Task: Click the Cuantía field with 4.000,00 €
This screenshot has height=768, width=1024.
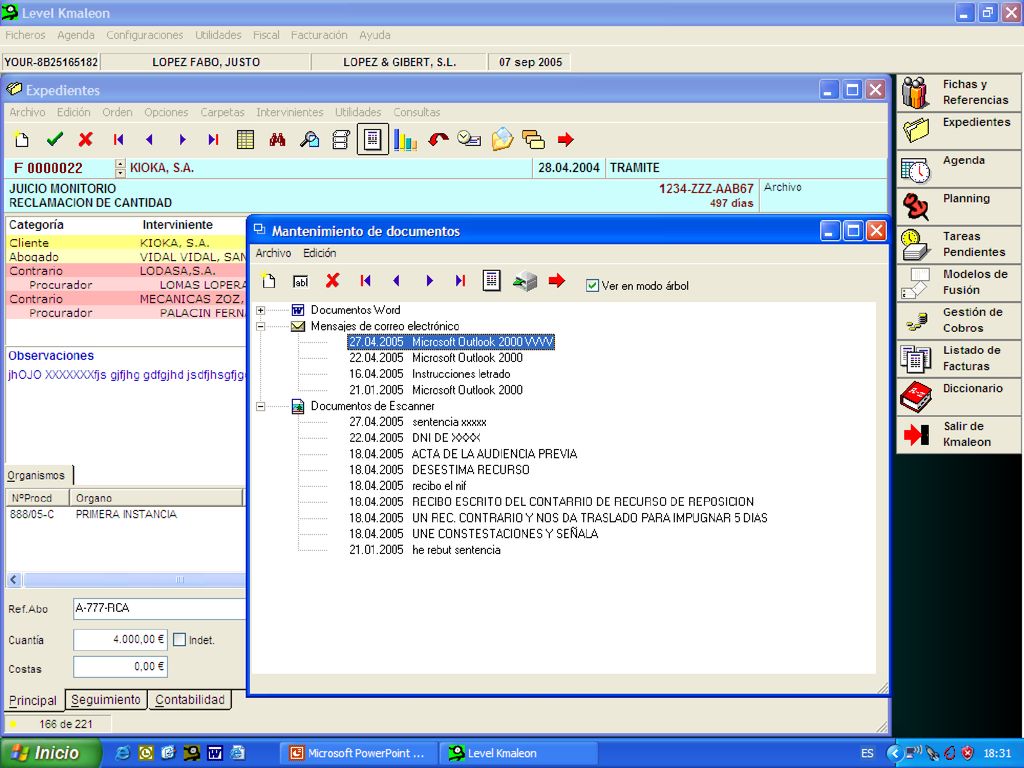Action: [120, 640]
